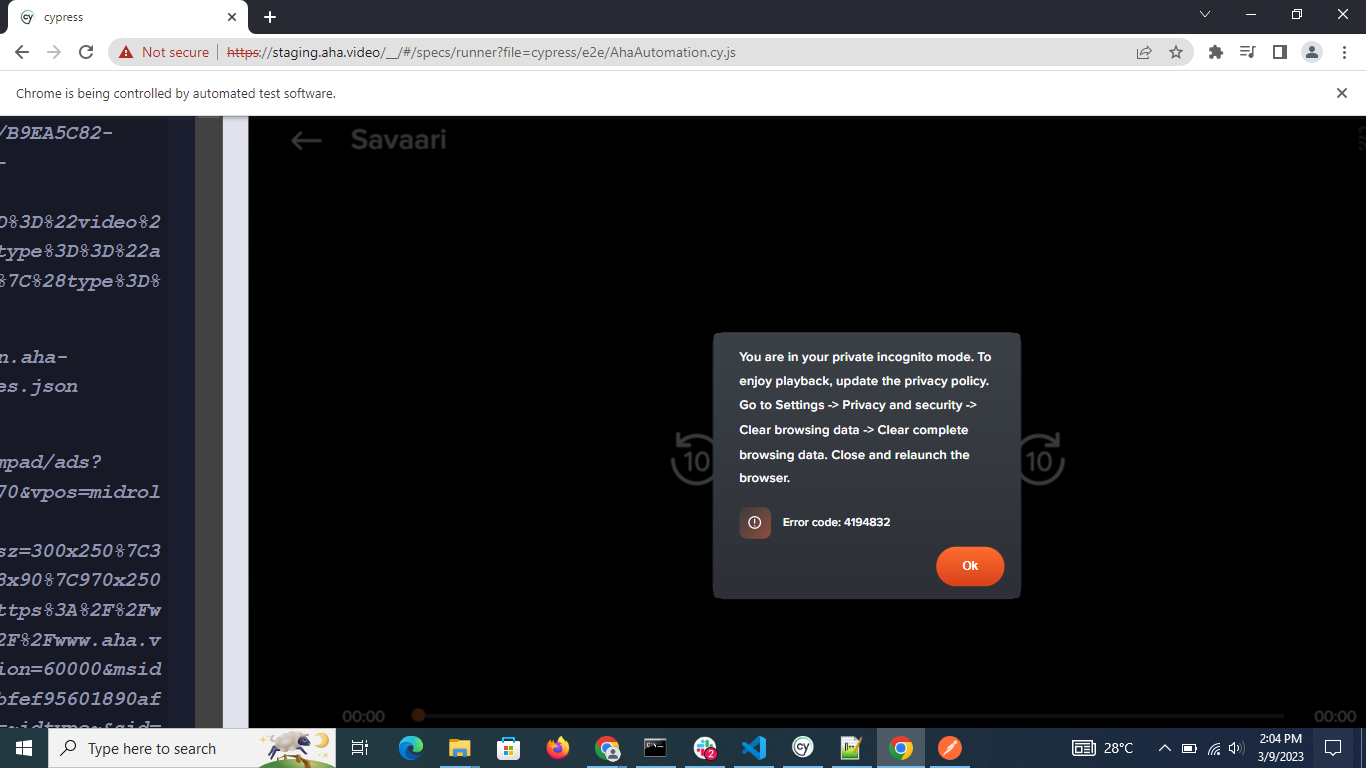Click the taskbar search box
This screenshot has width=1366, height=768.
(x=190, y=748)
